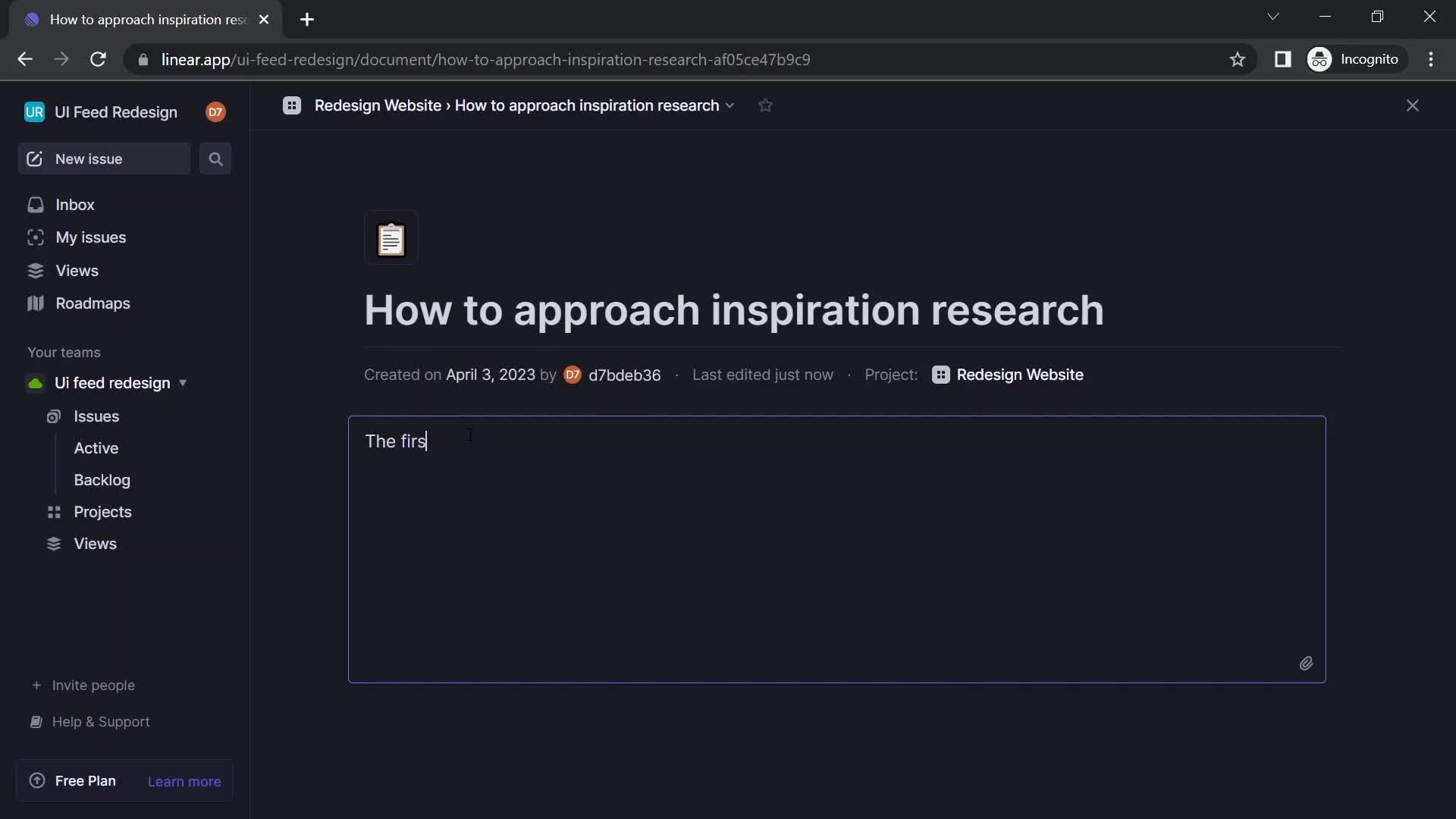1456x819 pixels.
Task: Click the Learn more button for Free Plan
Action: click(x=184, y=781)
